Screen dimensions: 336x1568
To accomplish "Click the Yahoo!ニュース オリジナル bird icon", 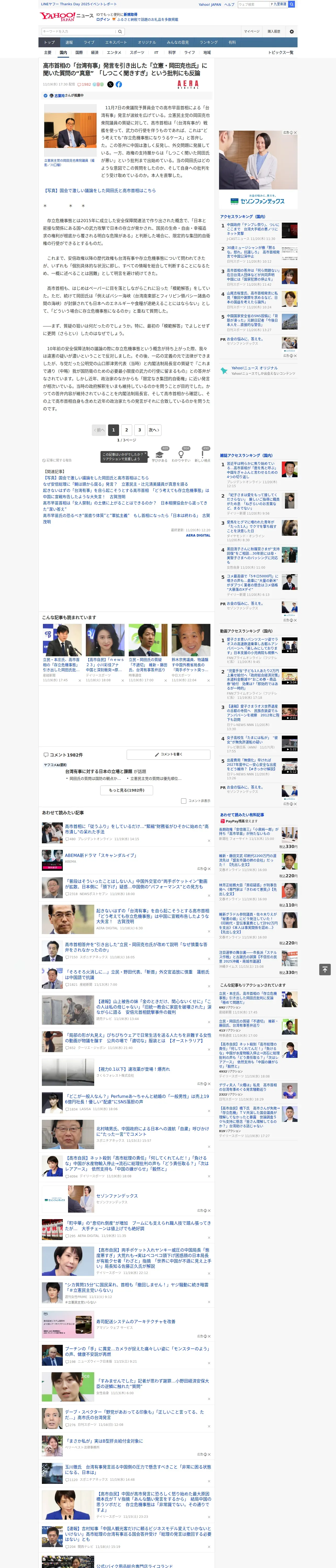I will pos(225,371).
